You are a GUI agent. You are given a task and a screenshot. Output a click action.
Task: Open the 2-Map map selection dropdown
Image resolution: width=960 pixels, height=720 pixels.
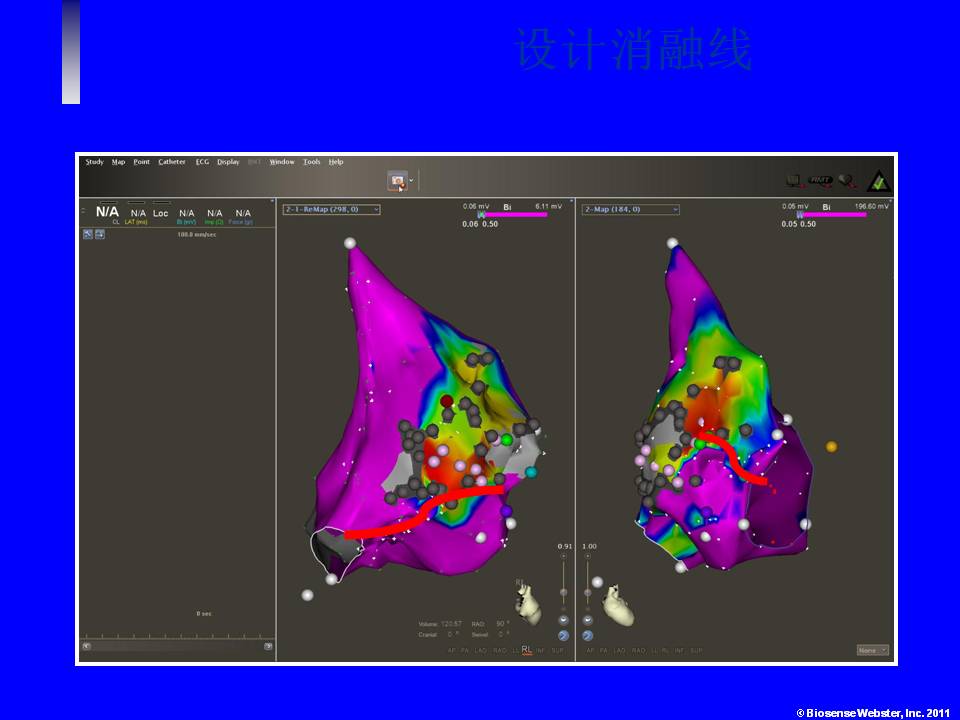pos(631,210)
